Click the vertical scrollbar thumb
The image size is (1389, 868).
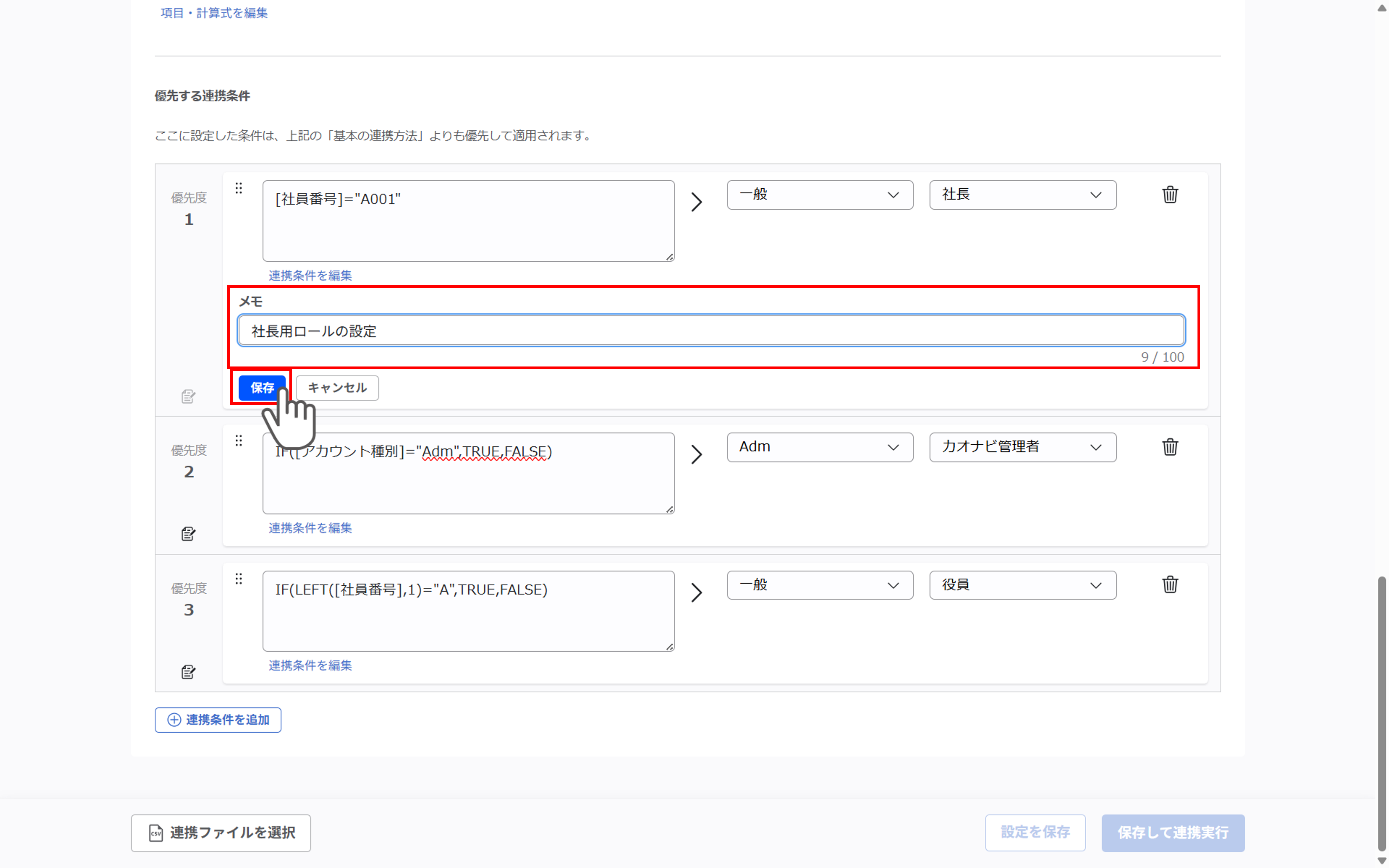[1382, 714]
